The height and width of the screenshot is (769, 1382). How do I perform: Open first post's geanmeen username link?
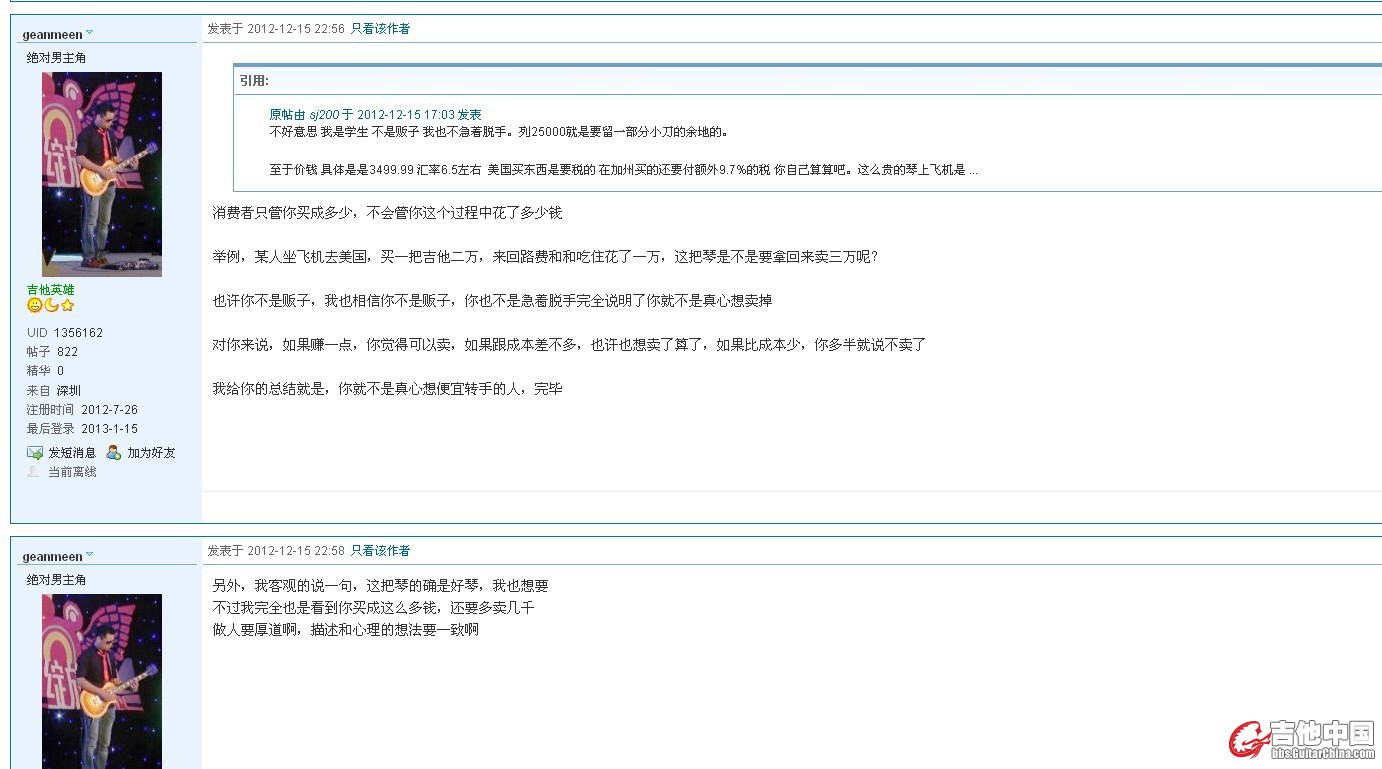tap(52, 35)
